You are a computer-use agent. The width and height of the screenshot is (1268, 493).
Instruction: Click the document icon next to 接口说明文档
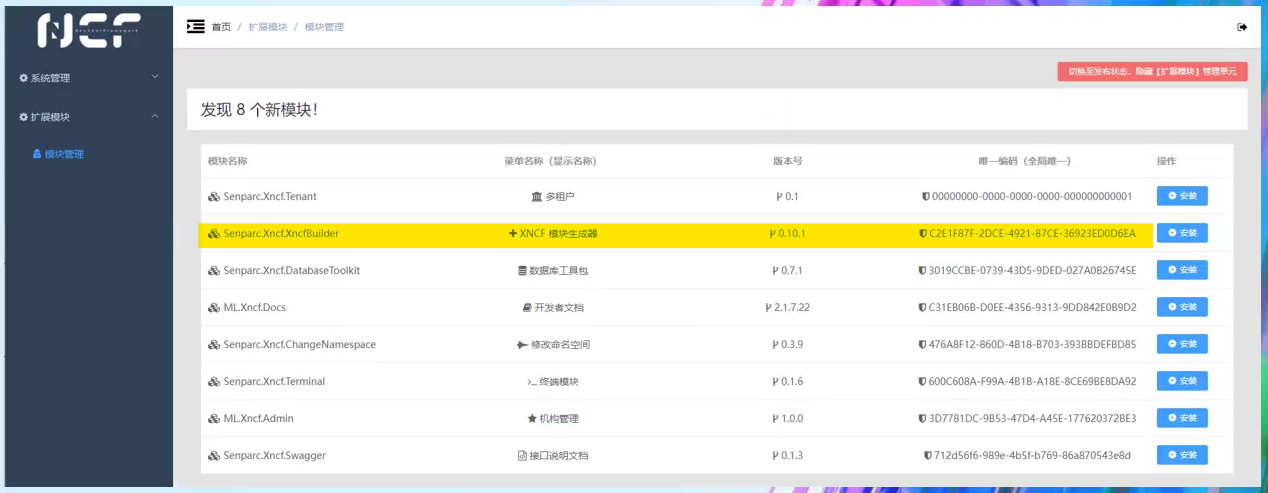pos(522,456)
